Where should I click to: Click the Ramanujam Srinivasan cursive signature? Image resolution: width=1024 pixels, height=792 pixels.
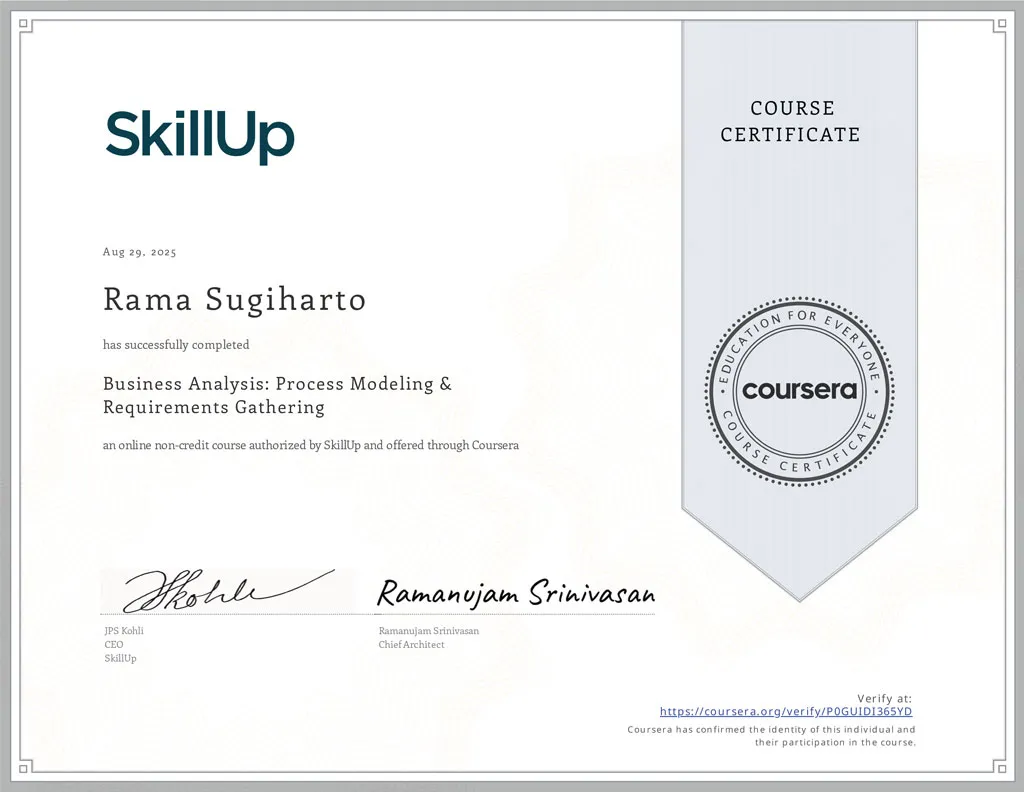coord(515,594)
